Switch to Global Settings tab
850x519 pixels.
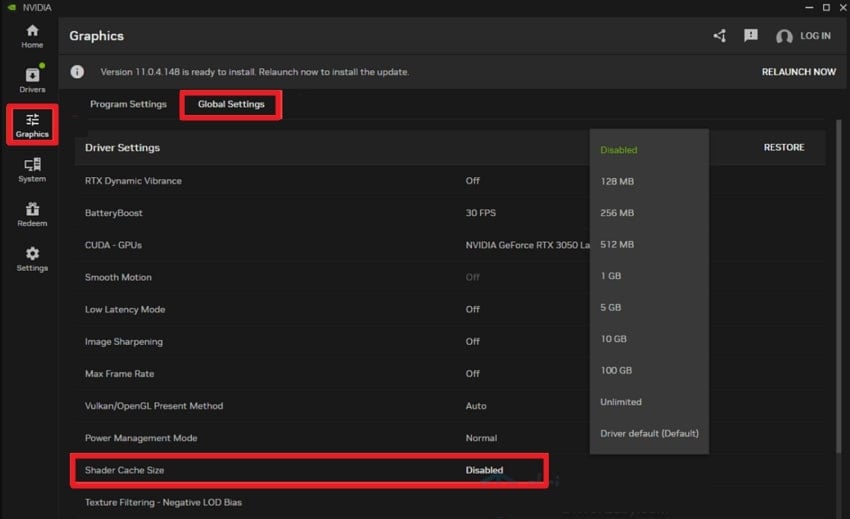point(231,104)
